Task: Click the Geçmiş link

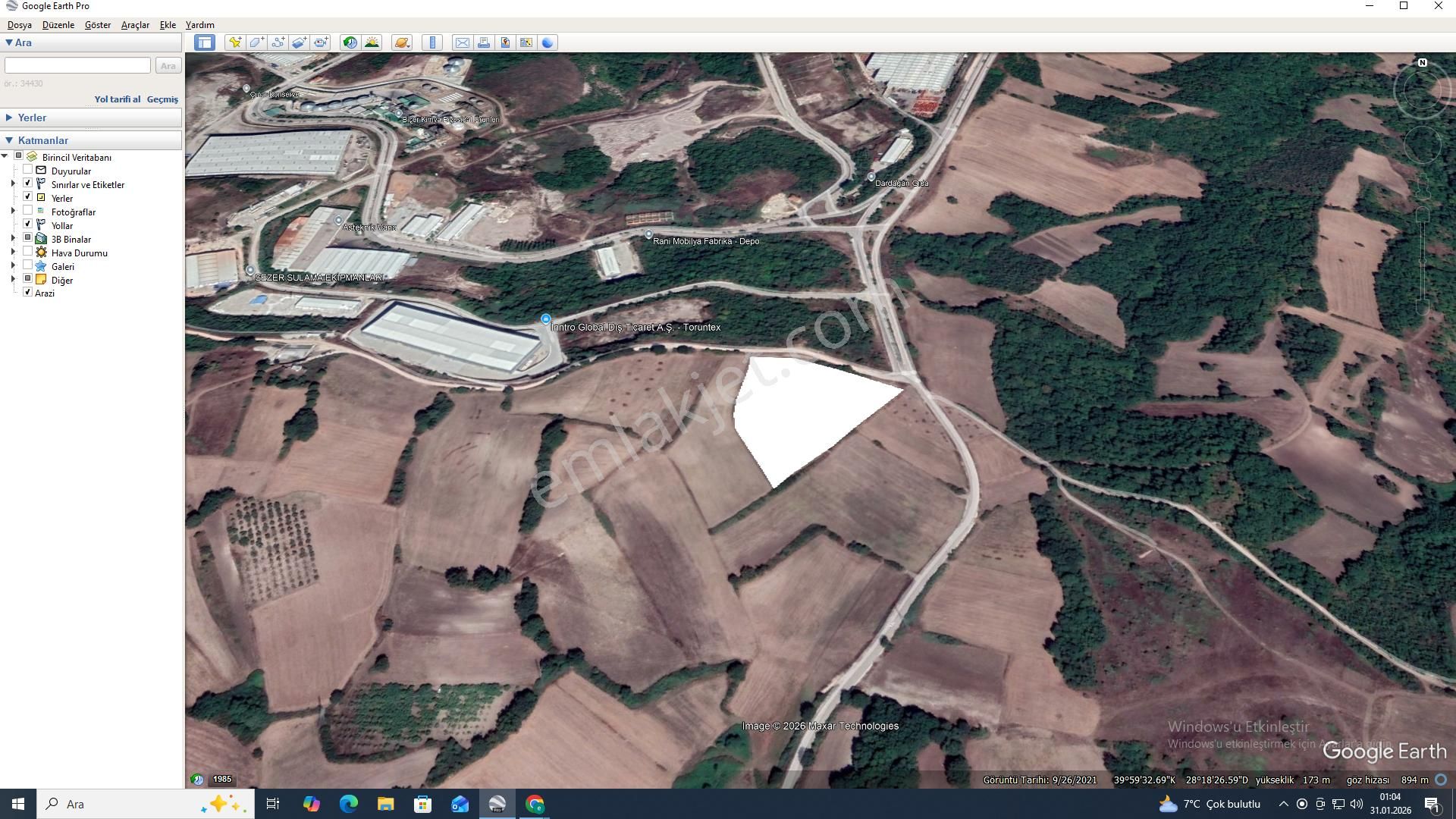Action: (x=162, y=99)
